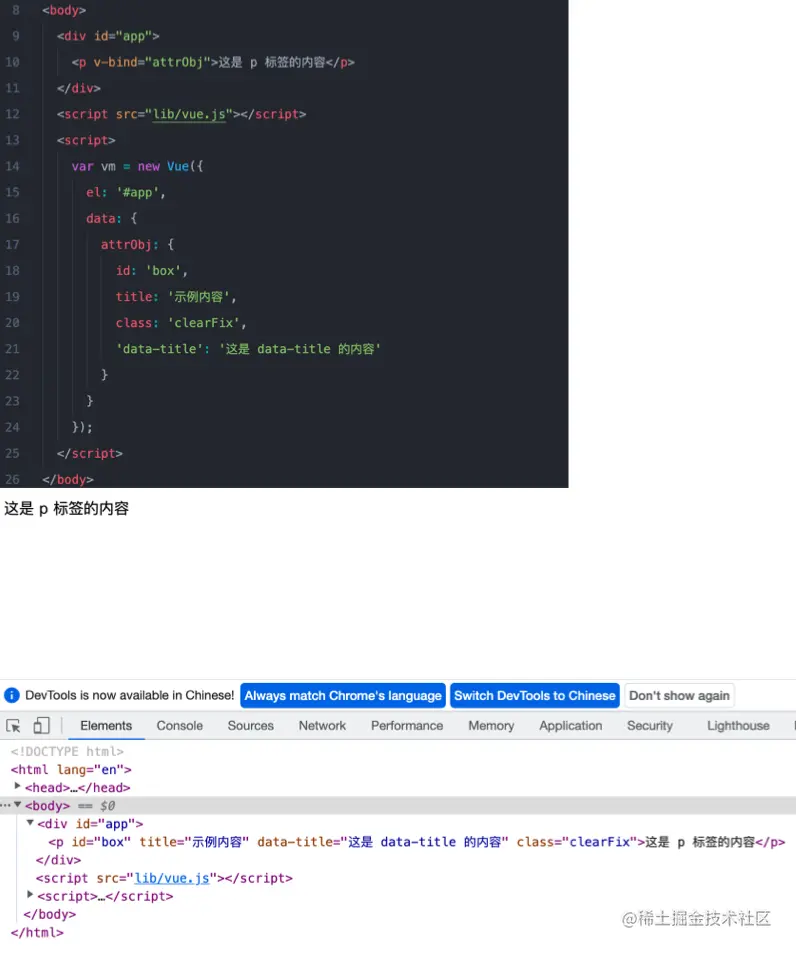The height and width of the screenshot is (953, 796).
Task: Open the Memory tab
Action: tap(491, 726)
